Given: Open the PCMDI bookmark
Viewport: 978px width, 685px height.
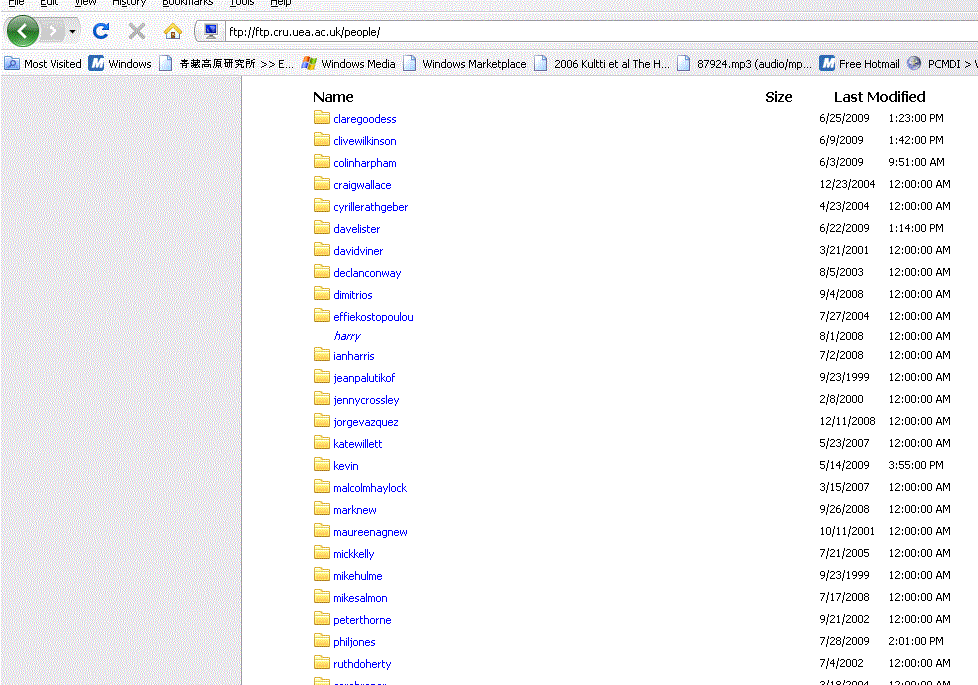Looking at the screenshot, I should (x=942, y=64).
